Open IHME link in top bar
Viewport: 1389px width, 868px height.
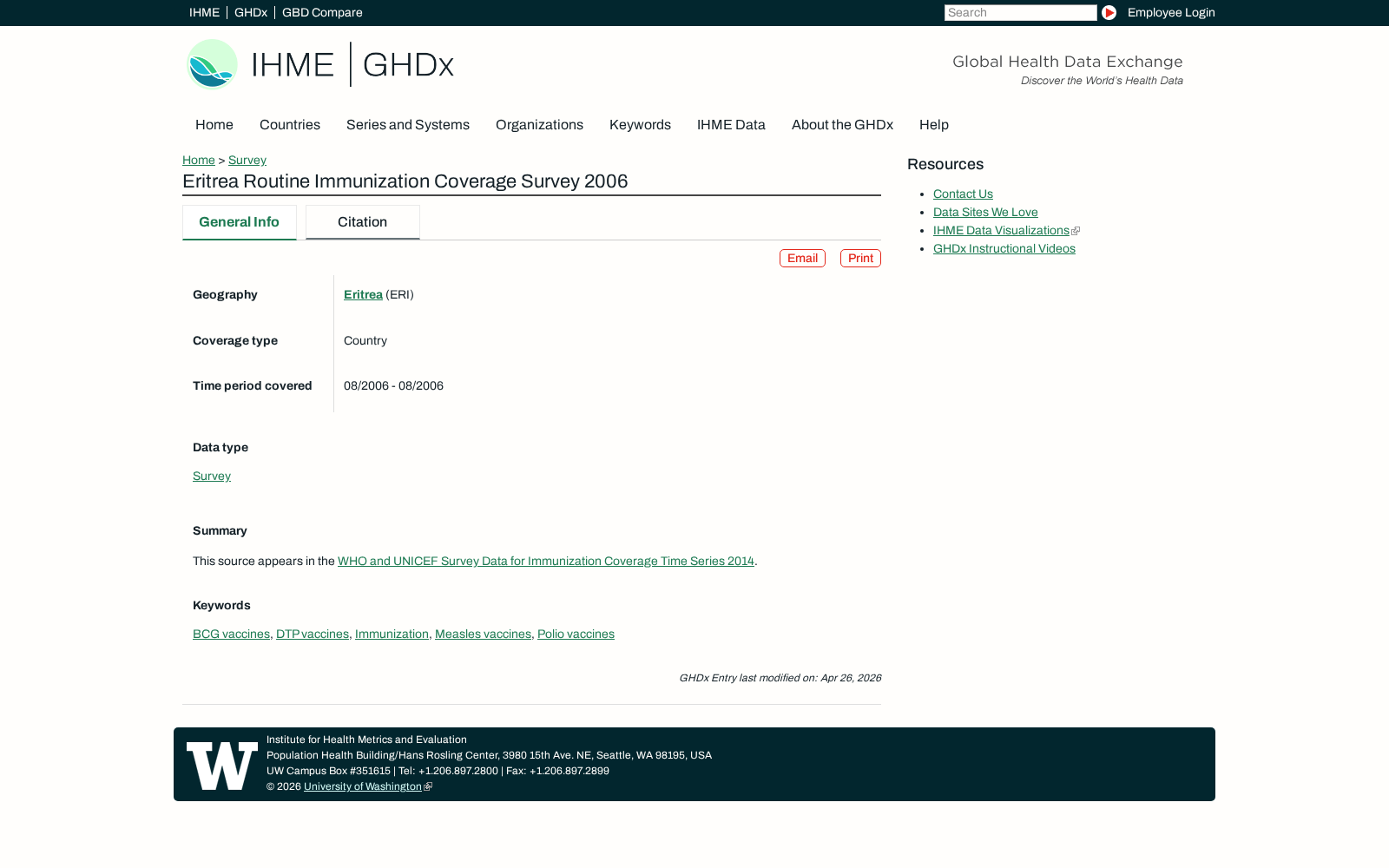(204, 13)
